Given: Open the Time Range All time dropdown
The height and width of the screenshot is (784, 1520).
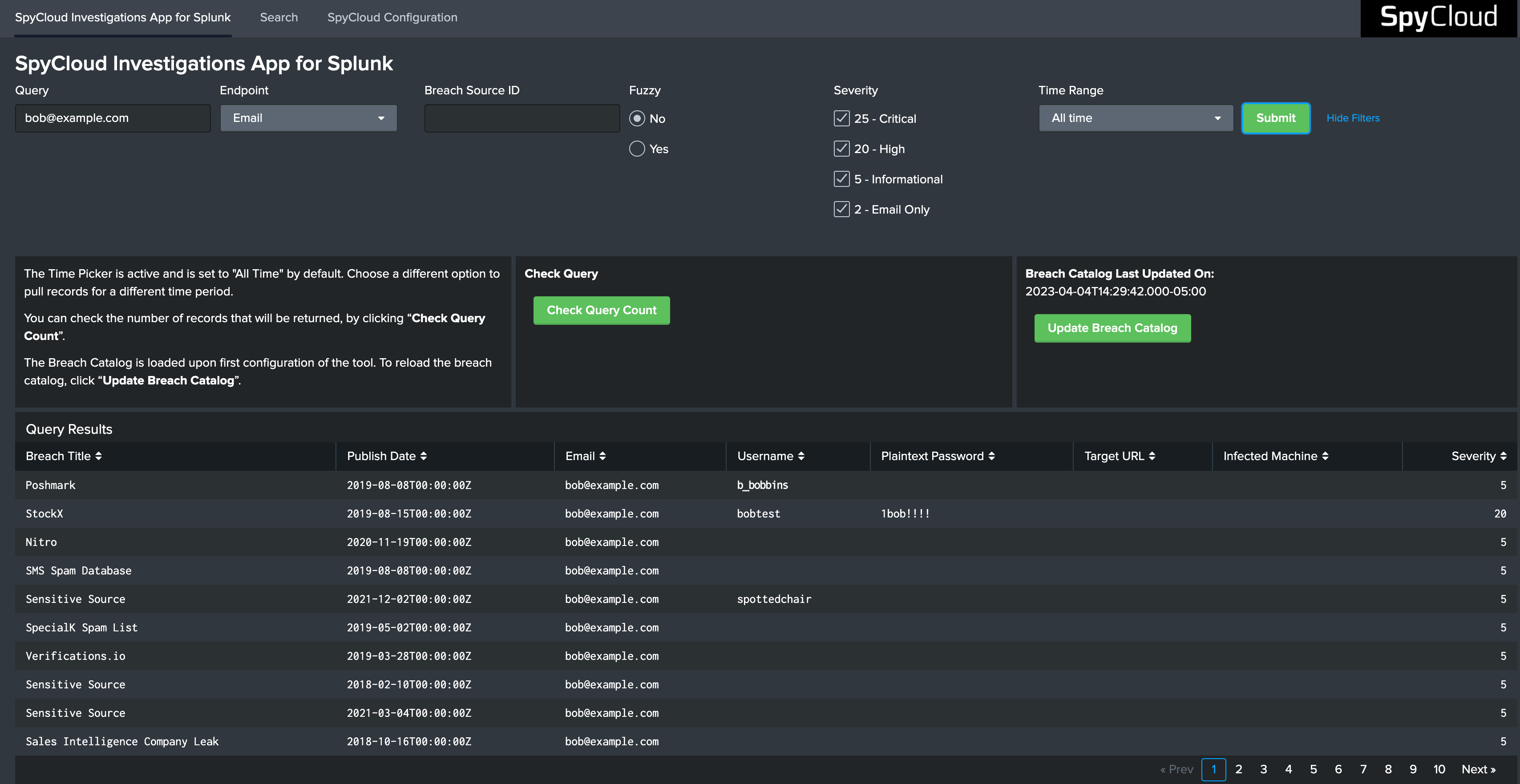Looking at the screenshot, I should [x=1136, y=118].
